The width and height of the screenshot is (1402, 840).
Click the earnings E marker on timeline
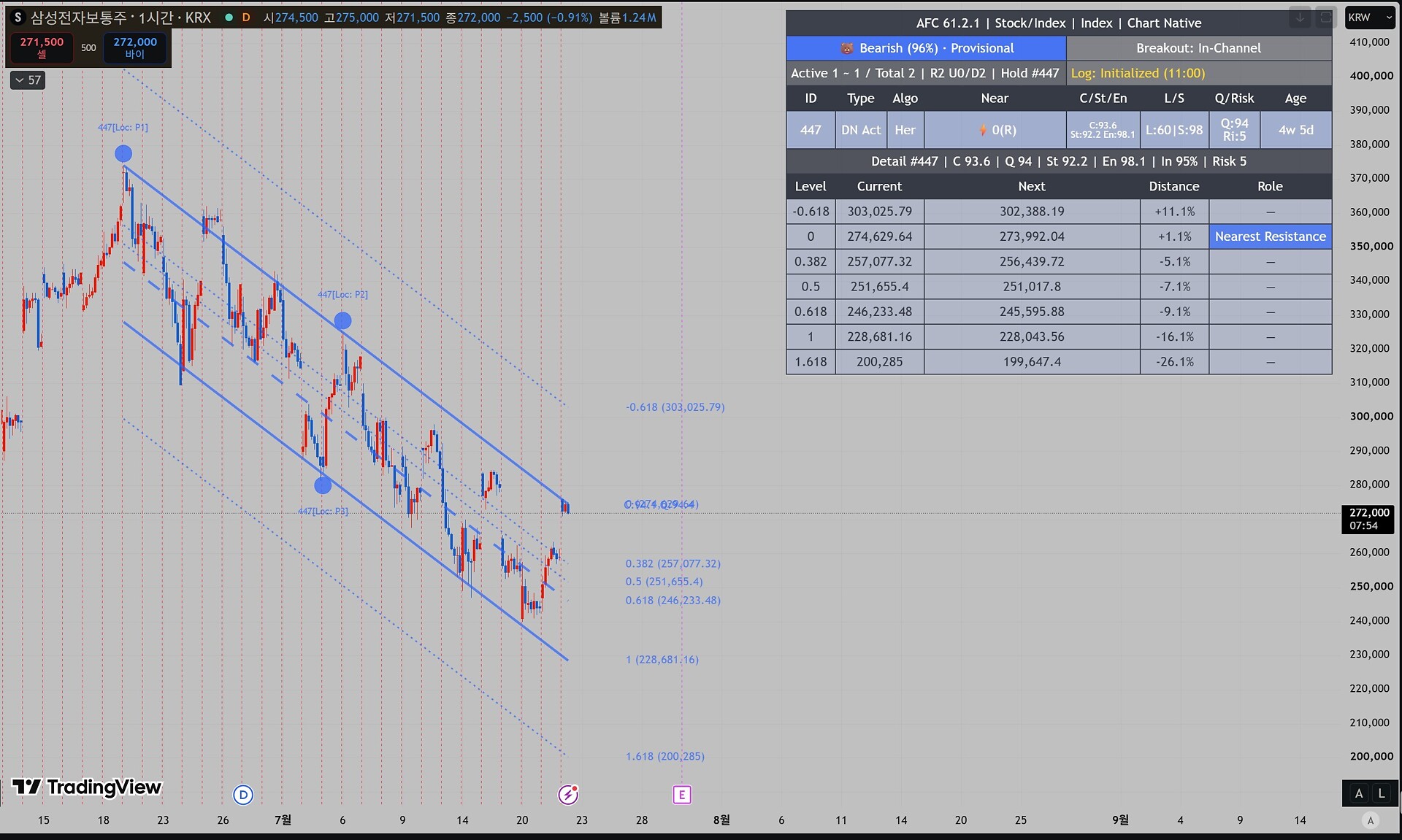(x=681, y=795)
